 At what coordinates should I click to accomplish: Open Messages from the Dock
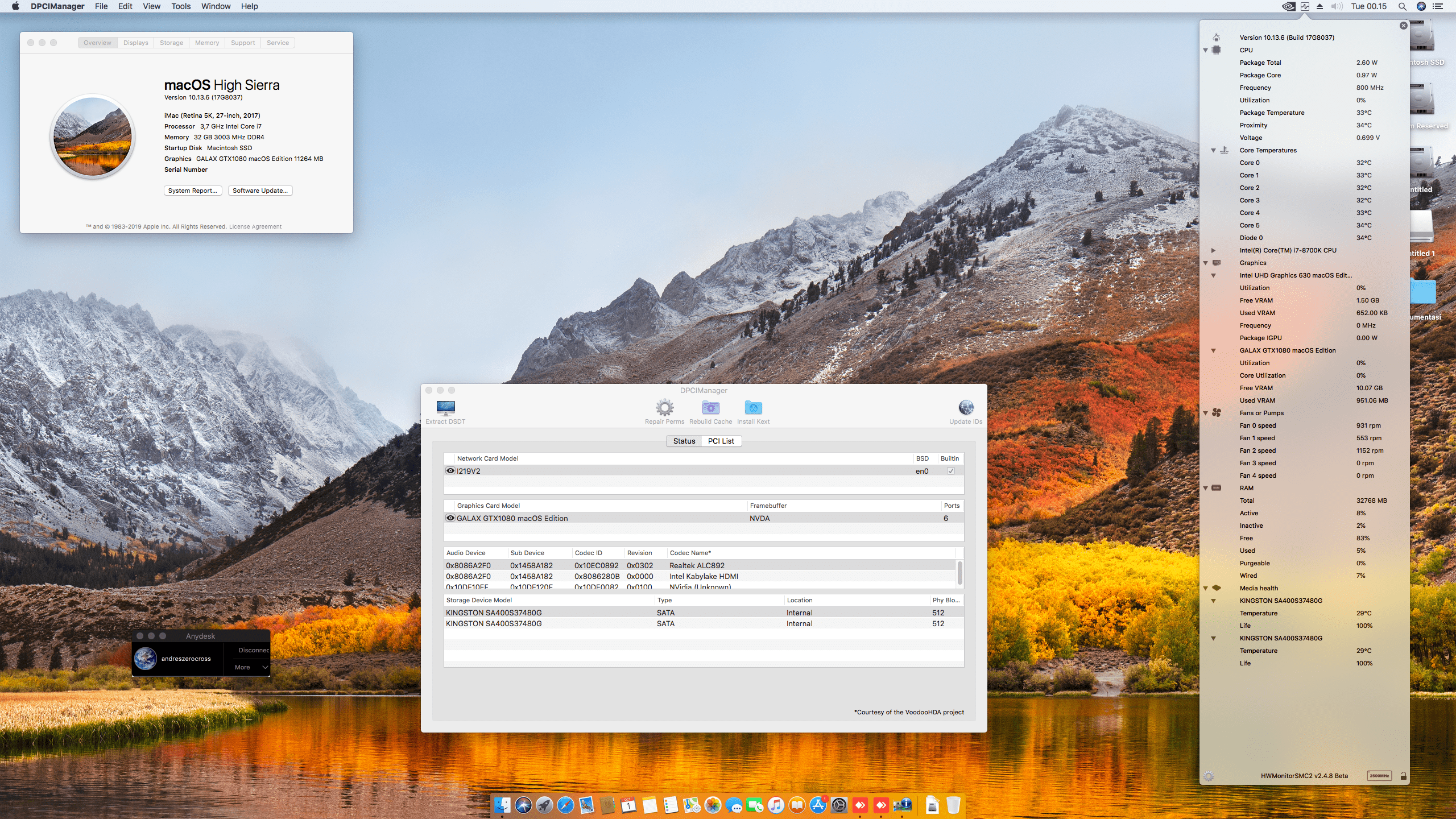click(x=734, y=805)
